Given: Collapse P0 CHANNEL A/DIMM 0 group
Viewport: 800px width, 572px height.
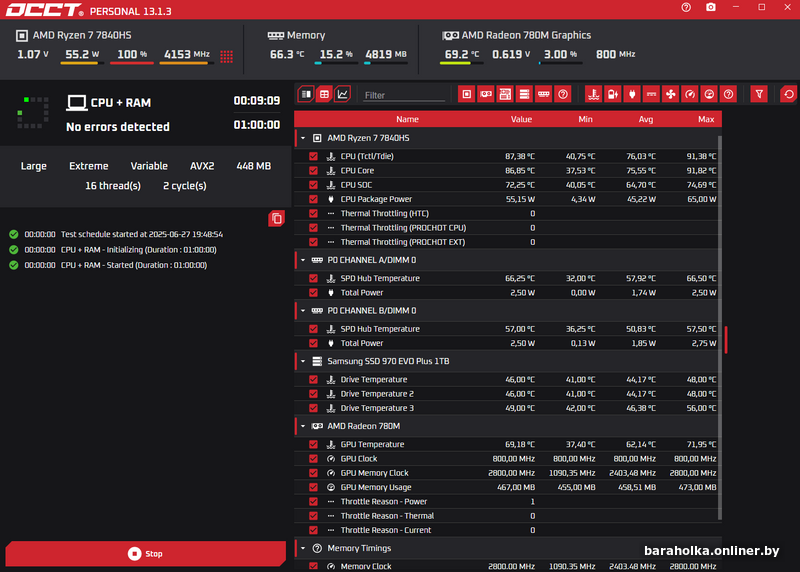Looking at the screenshot, I should (303, 260).
